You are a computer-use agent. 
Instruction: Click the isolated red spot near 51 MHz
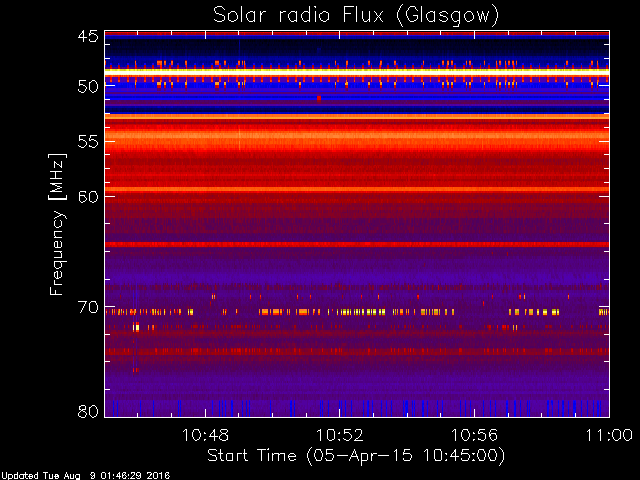tap(319, 98)
